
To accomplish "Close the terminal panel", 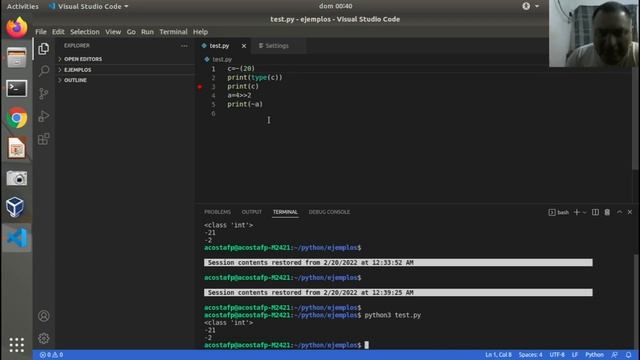I will (630, 212).
